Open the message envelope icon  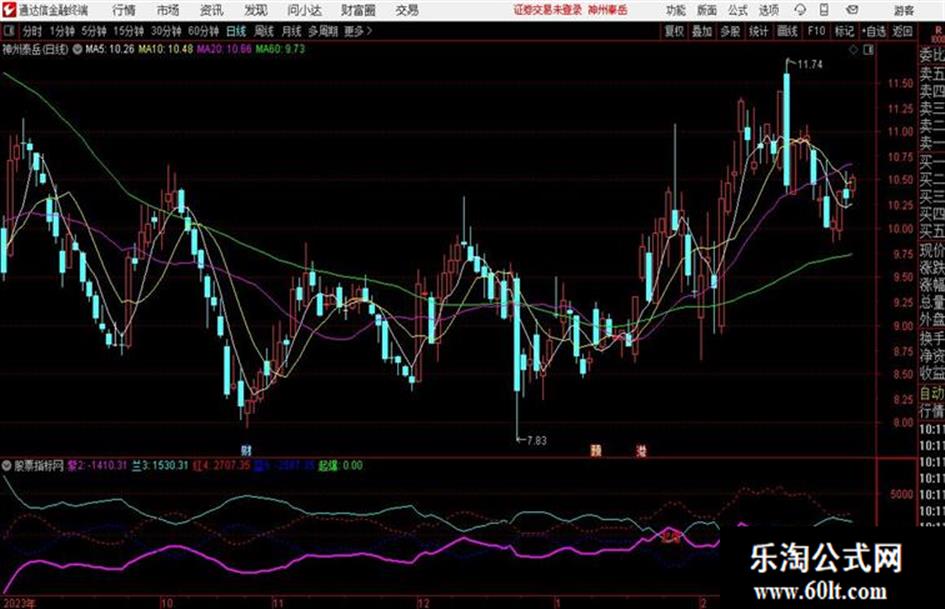[852, 10]
